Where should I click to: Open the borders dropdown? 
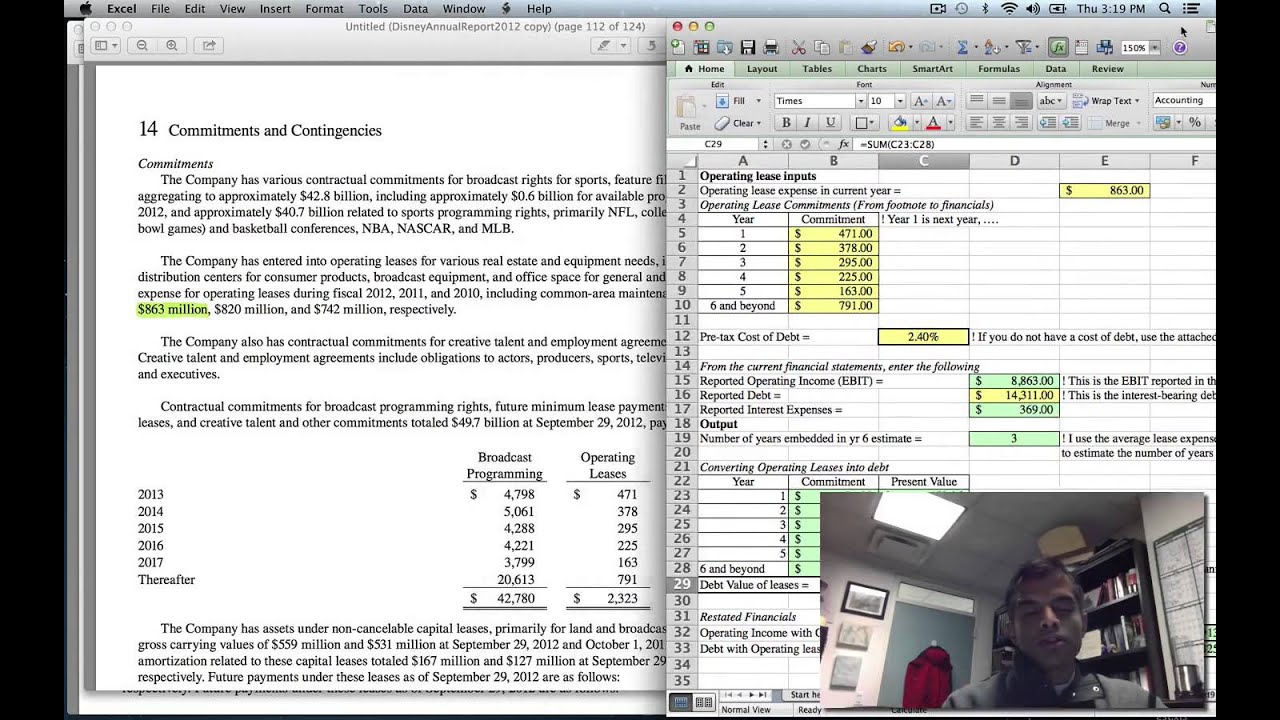pos(872,122)
